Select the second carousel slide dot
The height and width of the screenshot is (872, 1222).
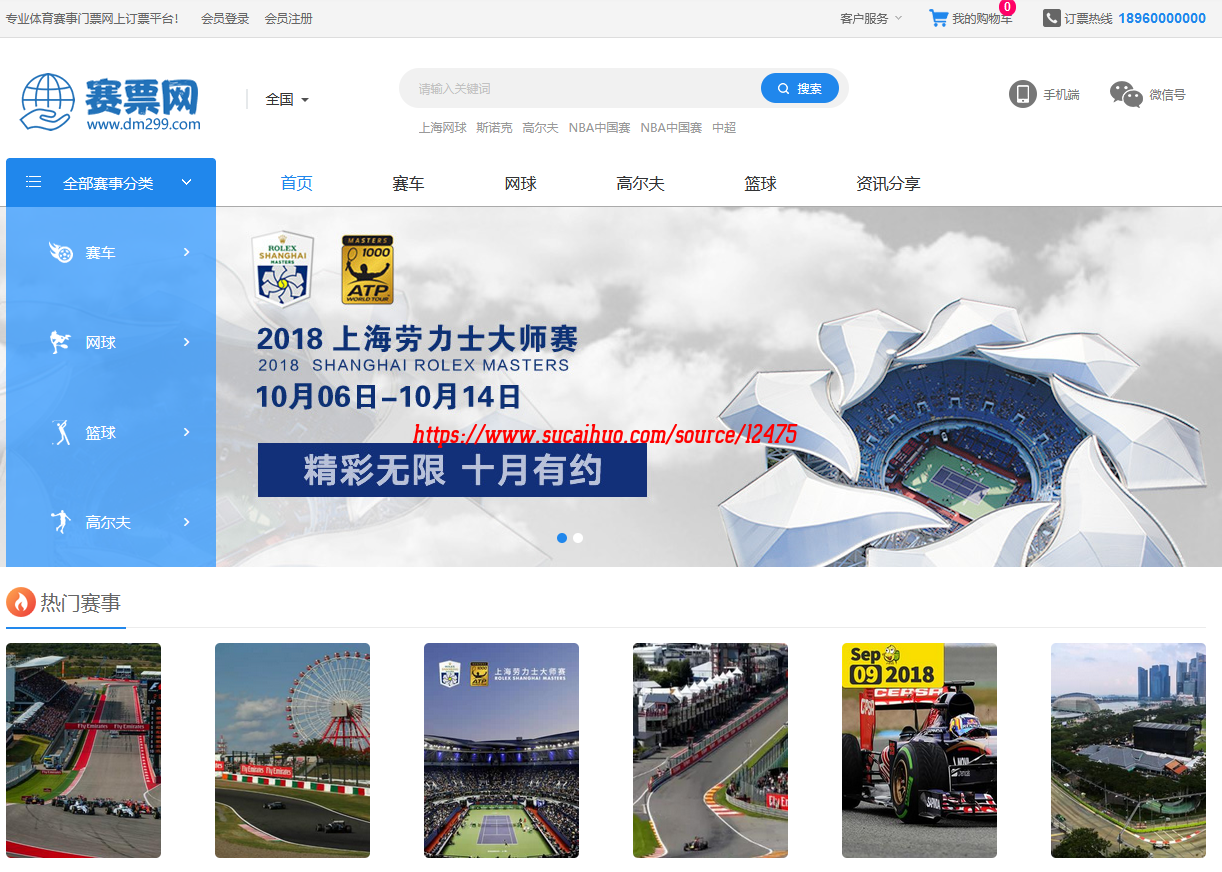[578, 538]
